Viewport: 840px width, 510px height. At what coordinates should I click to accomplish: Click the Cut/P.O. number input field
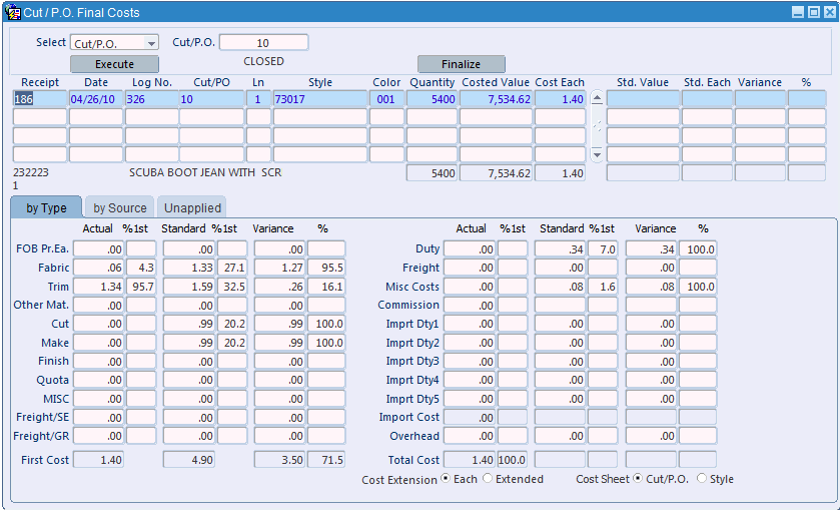click(263, 43)
